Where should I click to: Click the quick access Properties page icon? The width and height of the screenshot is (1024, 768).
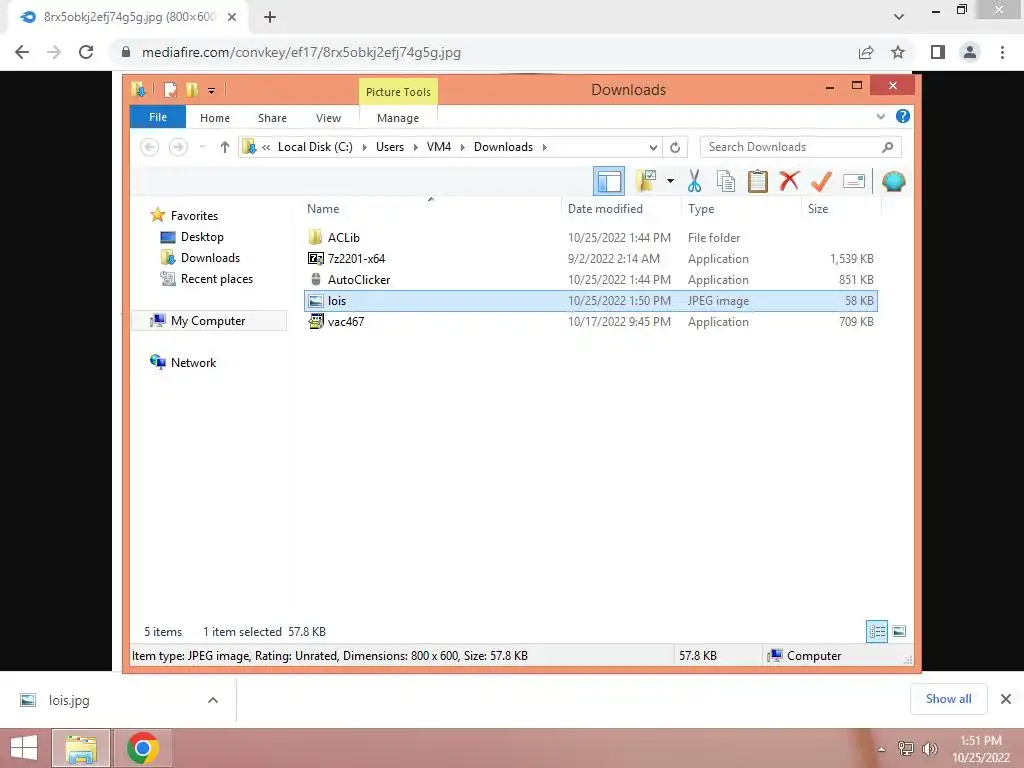[x=170, y=89]
